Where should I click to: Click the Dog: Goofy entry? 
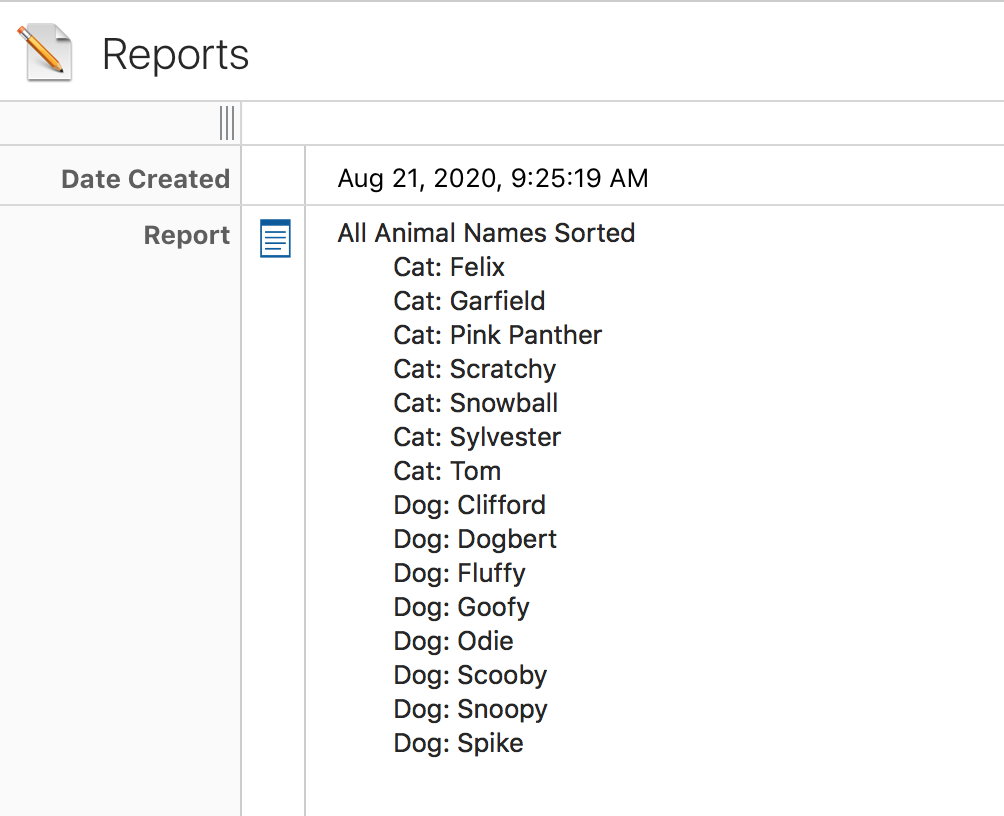(x=461, y=607)
